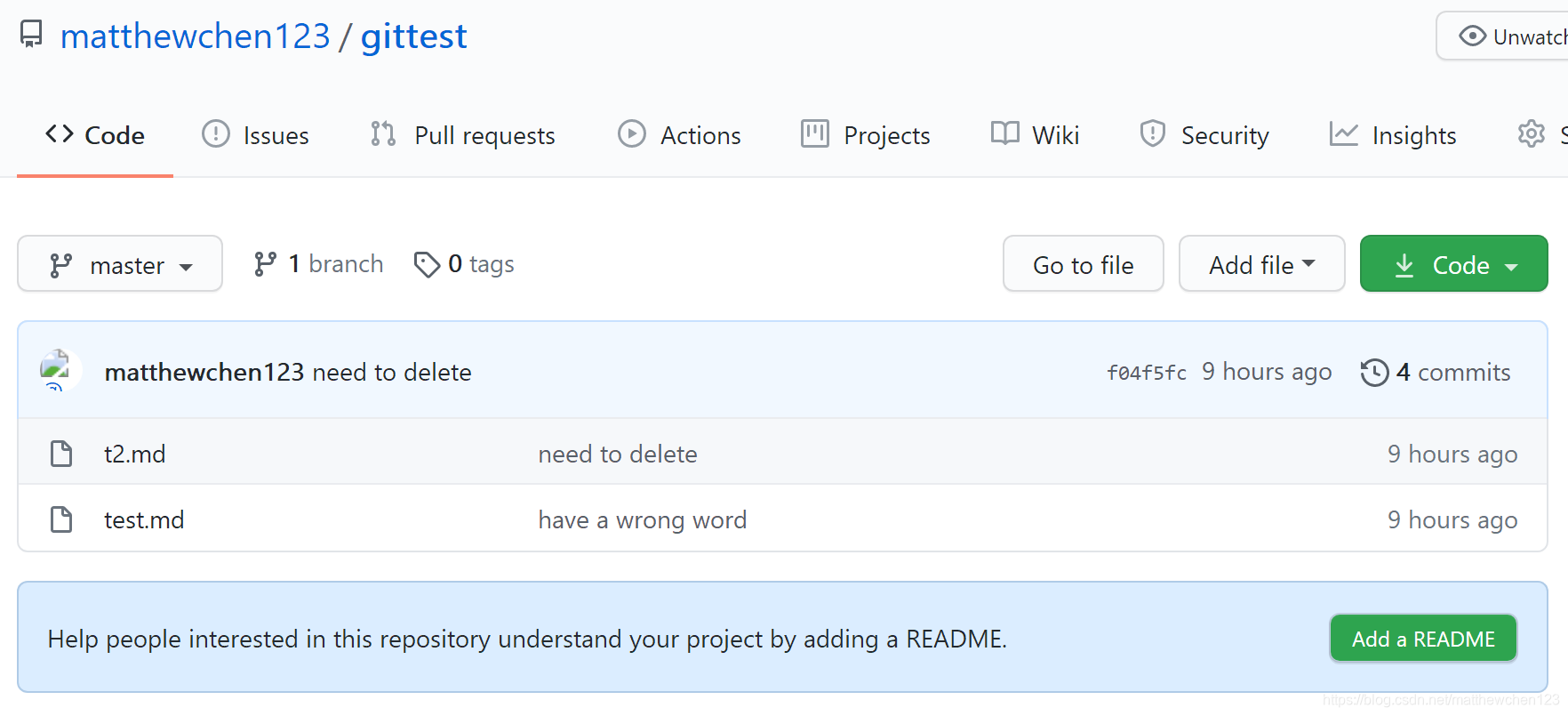Open the matthewchen123 owner link
The image size is (1568, 716).
pyautogui.click(x=195, y=36)
